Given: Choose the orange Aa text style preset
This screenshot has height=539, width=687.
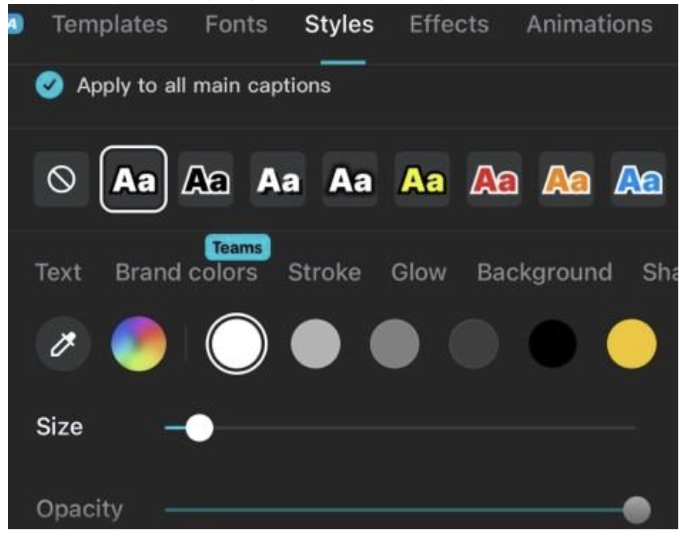Looking at the screenshot, I should (566, 181).
